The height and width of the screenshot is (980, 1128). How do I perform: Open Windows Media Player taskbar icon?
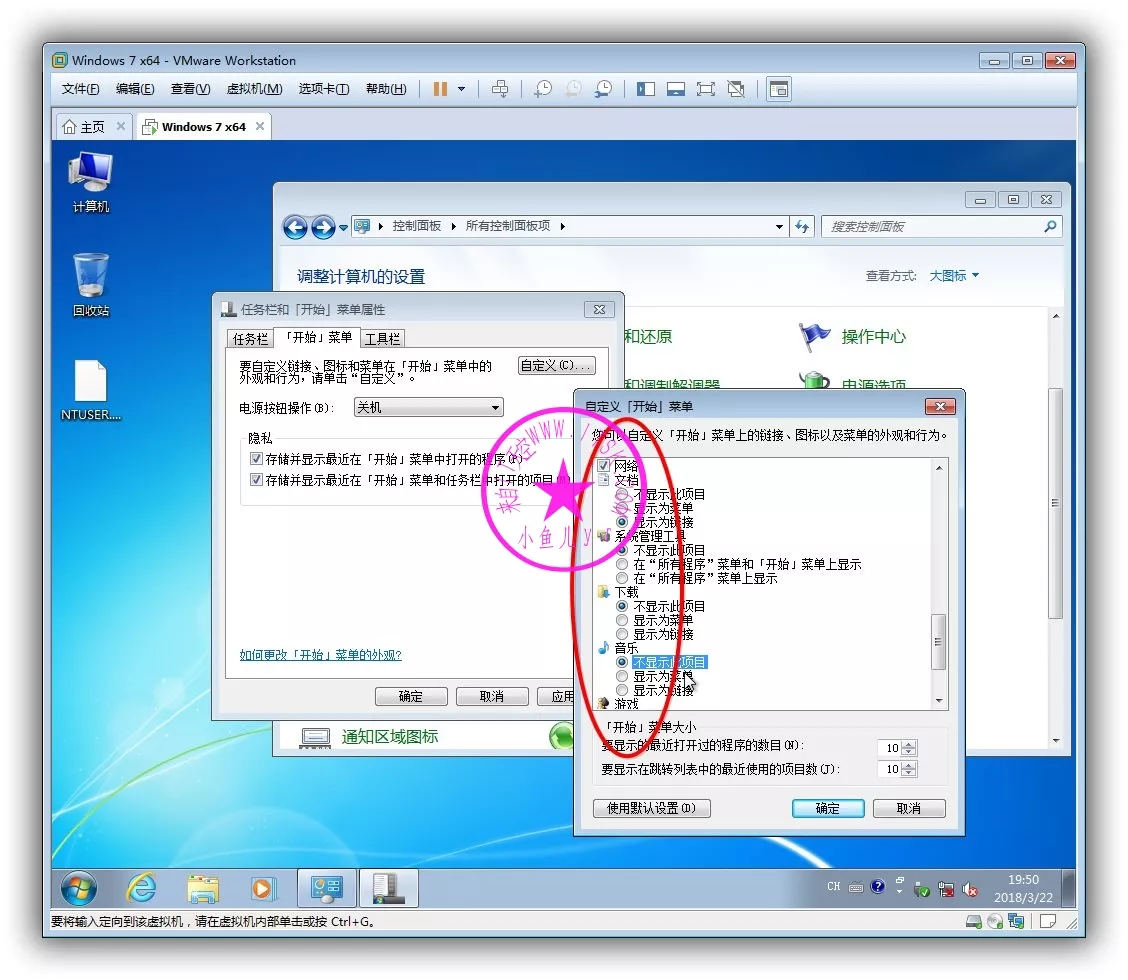pyautogui.click(x=263, y=888)
